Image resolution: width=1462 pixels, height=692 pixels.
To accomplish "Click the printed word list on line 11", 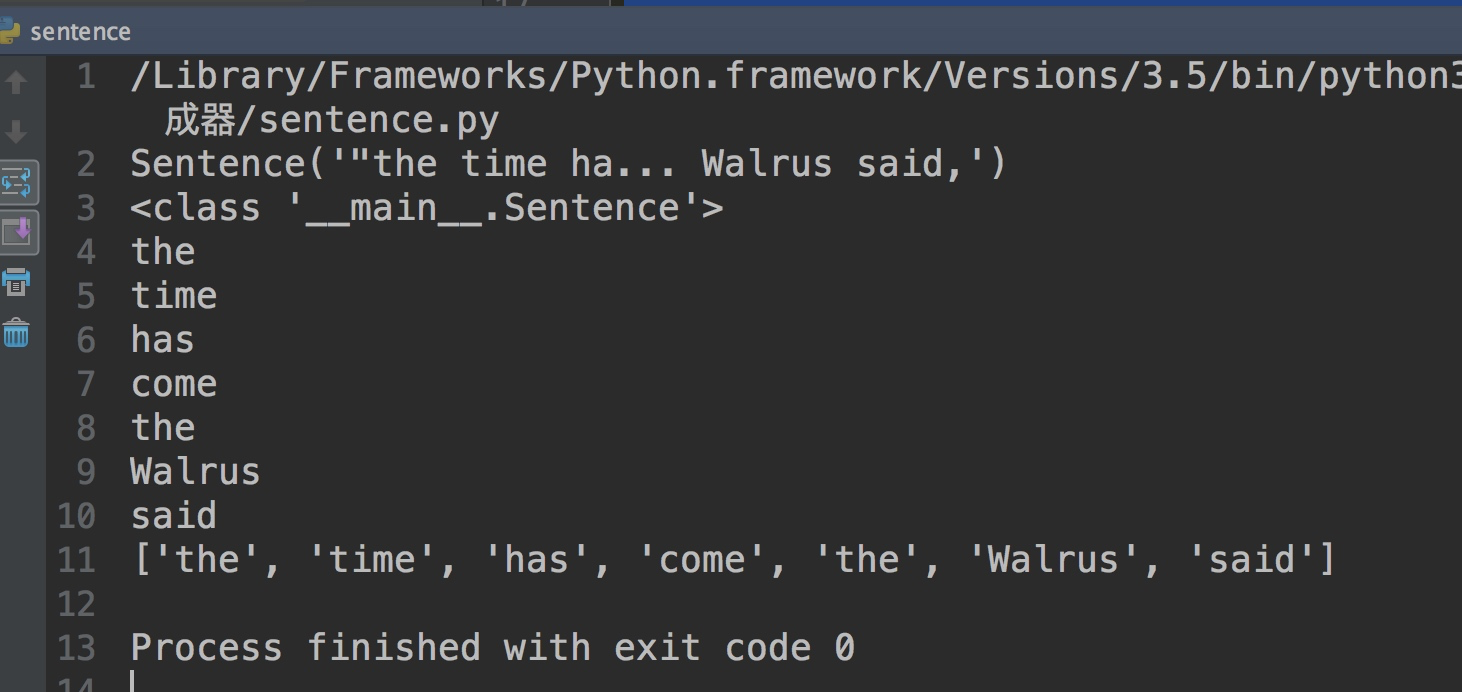I will click(x=733, y=560).
